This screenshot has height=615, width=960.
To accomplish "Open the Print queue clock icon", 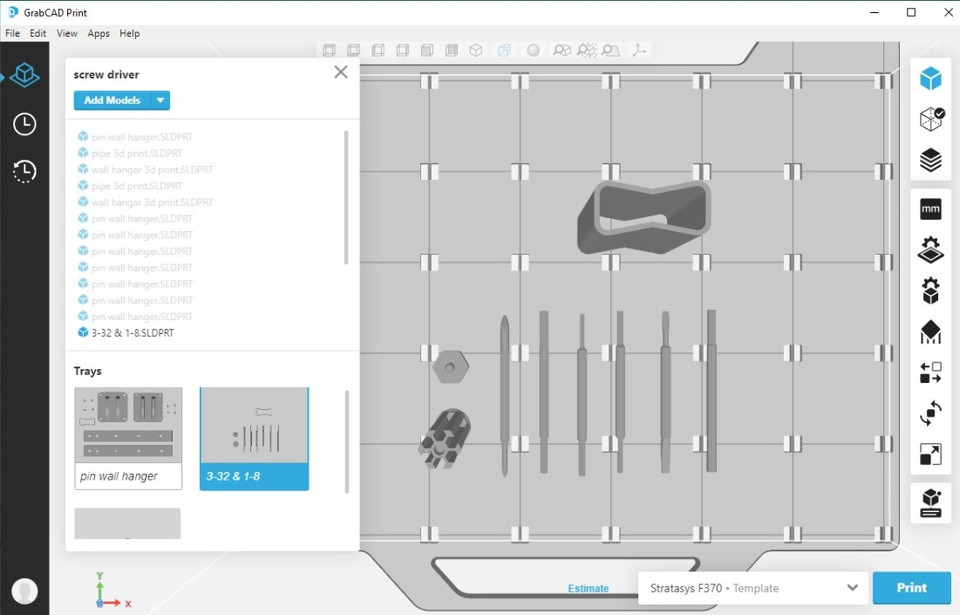I will 24,124.
